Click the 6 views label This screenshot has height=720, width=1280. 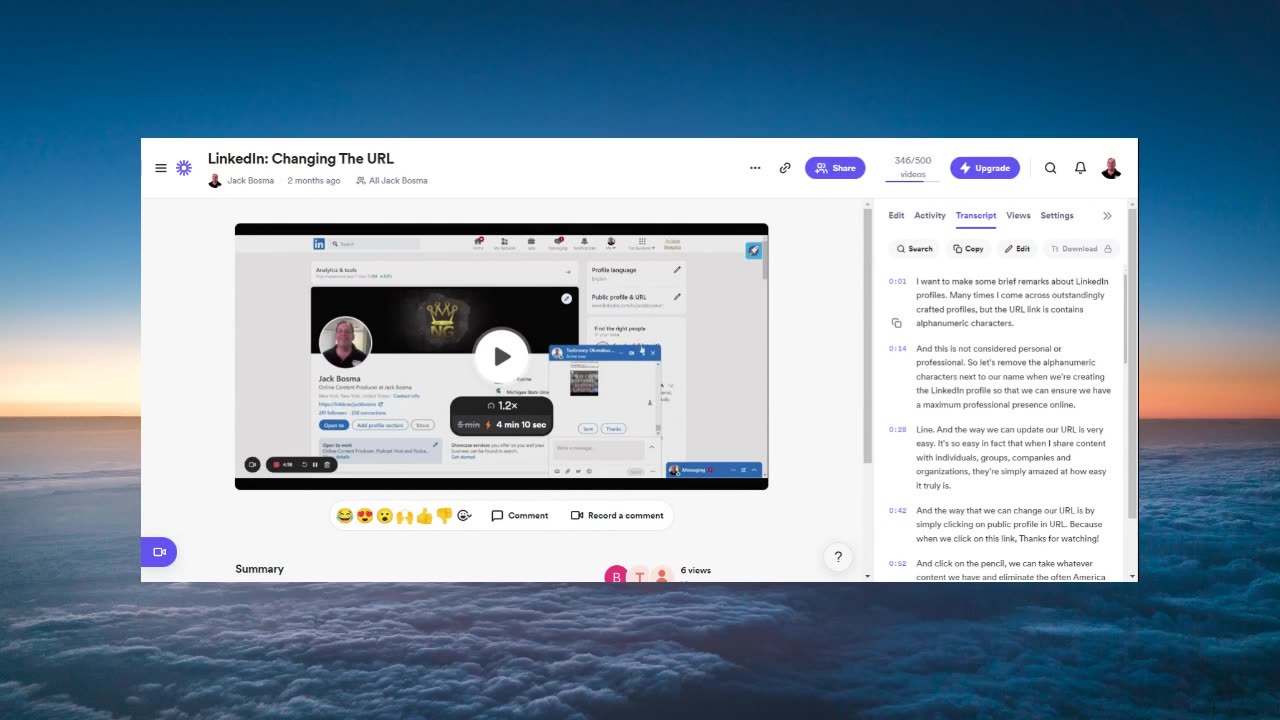[695, 570]
